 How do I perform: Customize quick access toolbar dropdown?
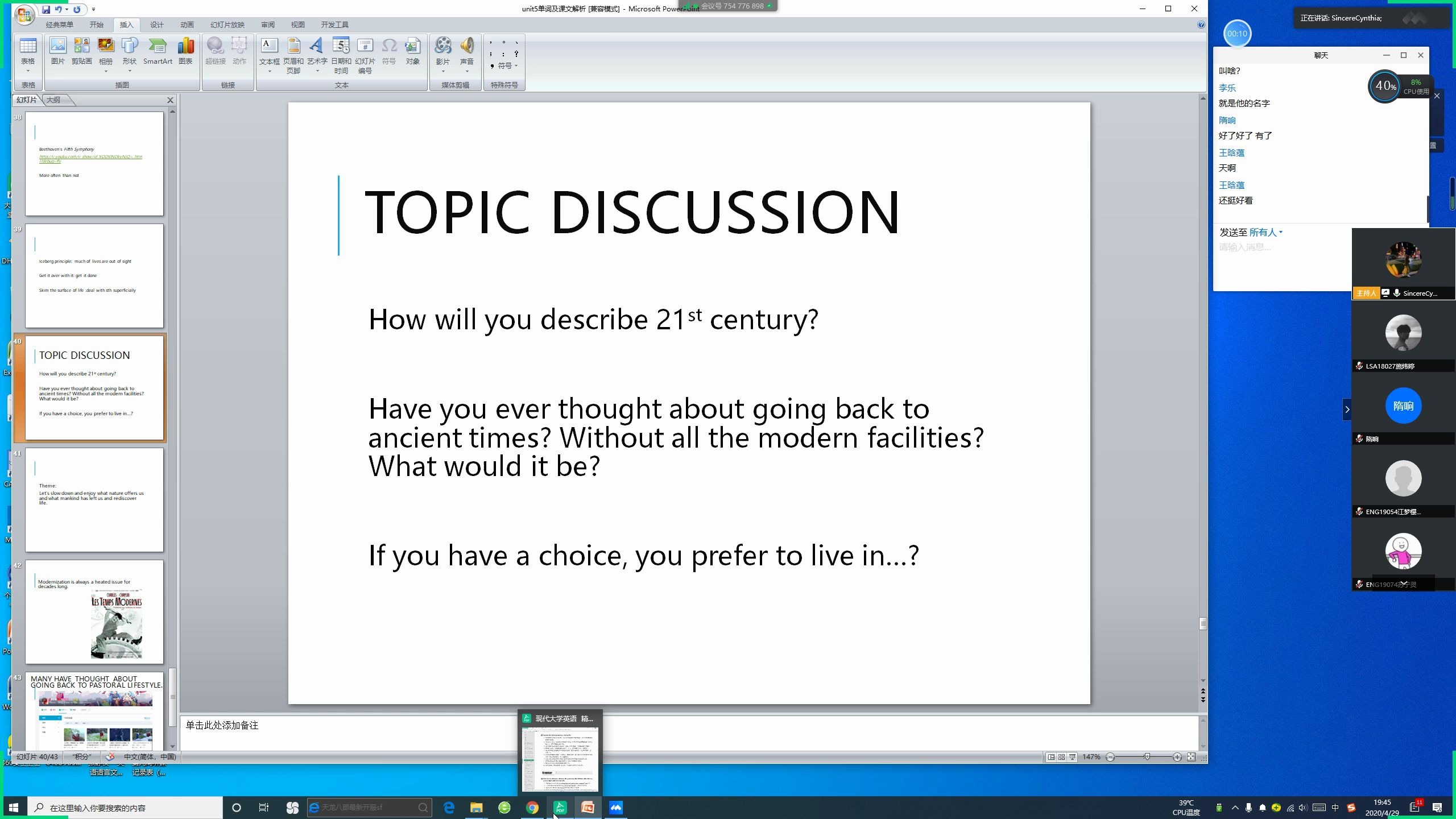click(x=93, y=9)
